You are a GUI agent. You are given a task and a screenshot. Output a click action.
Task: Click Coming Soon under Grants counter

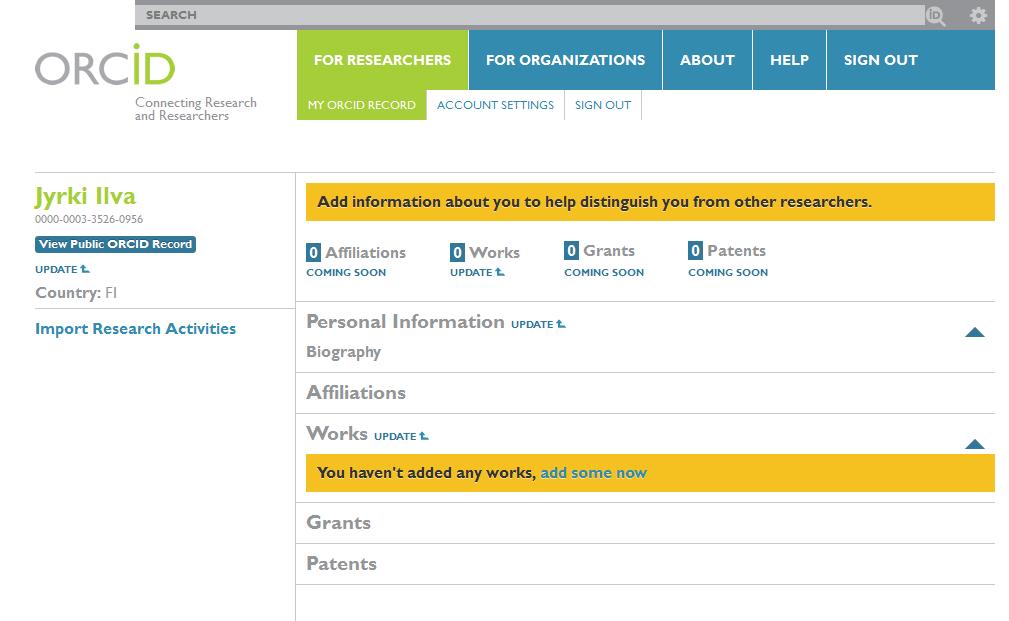click(x=604, y=272)
